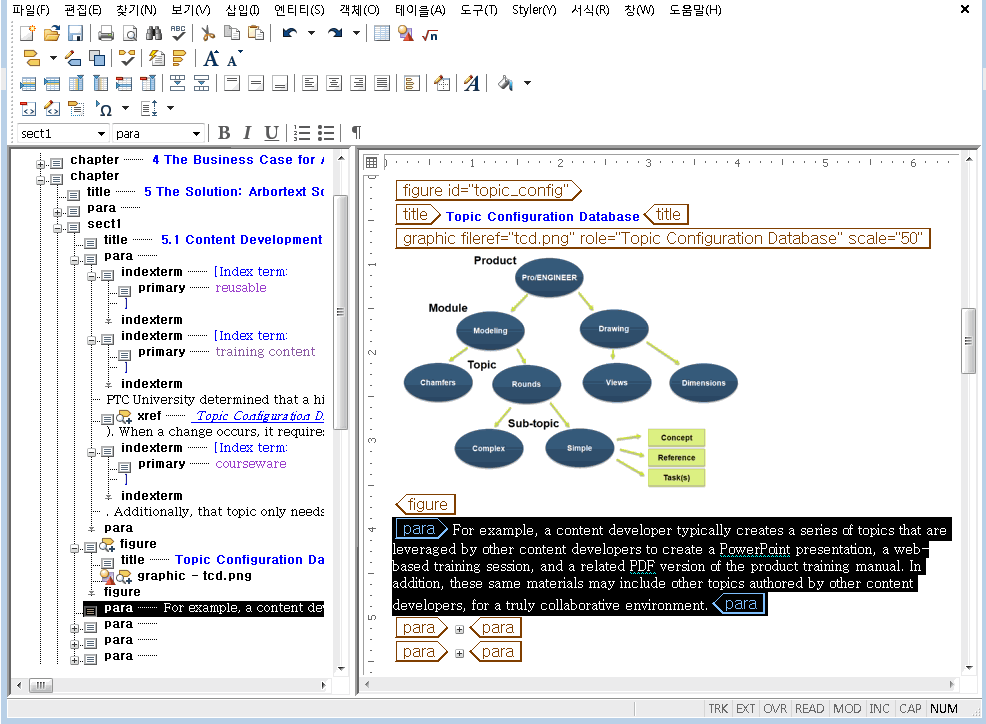
Task: Click the paint bucket fill icon
Action: (x=506, y=83)
